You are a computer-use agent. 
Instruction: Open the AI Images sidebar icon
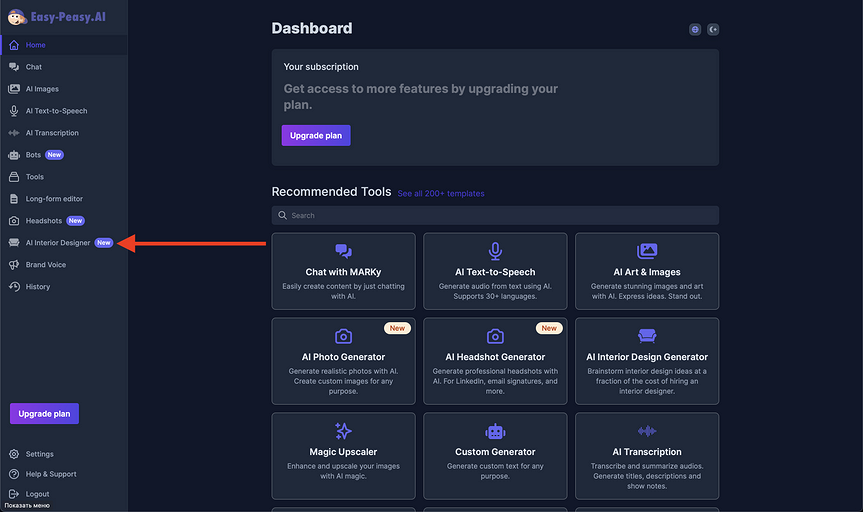click(14, 89)
